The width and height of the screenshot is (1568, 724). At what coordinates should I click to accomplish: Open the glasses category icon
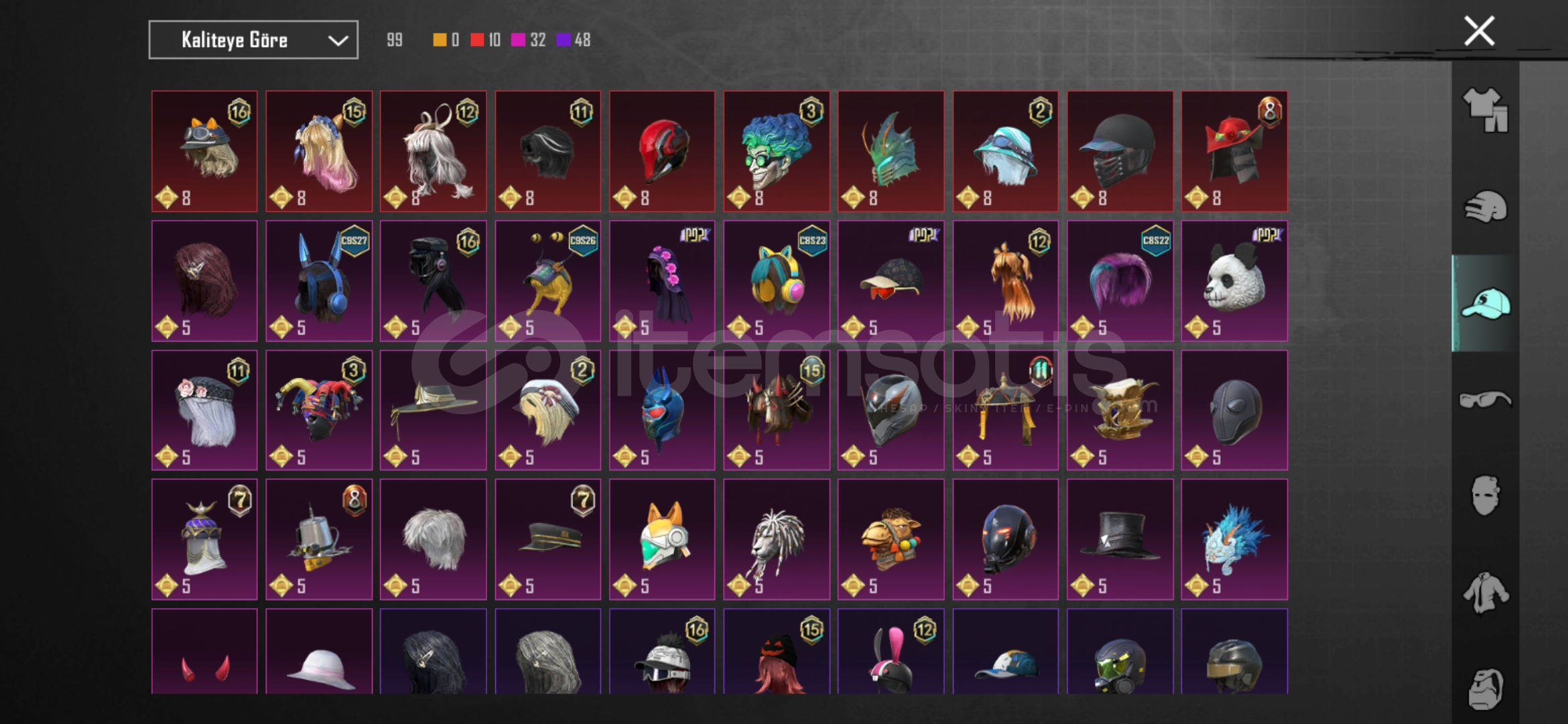(1486, 400)
